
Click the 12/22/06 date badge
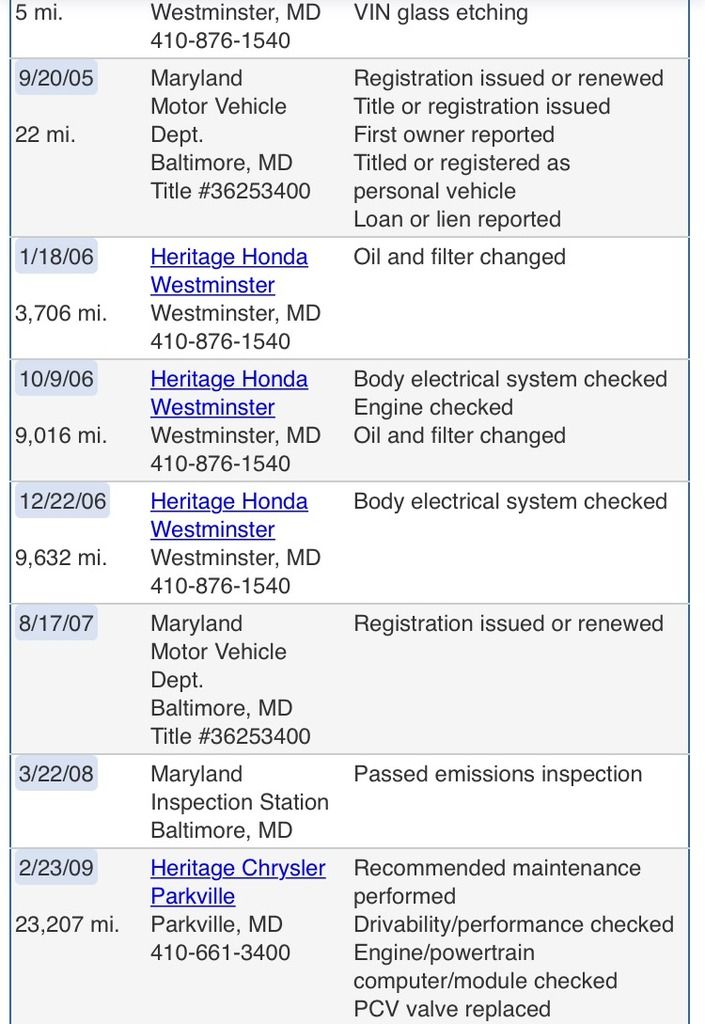click(62, 501)
